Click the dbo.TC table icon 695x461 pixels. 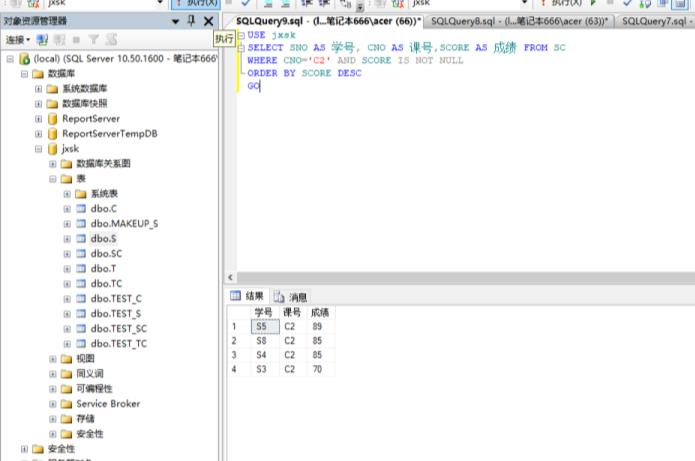(x=81, y=284)
